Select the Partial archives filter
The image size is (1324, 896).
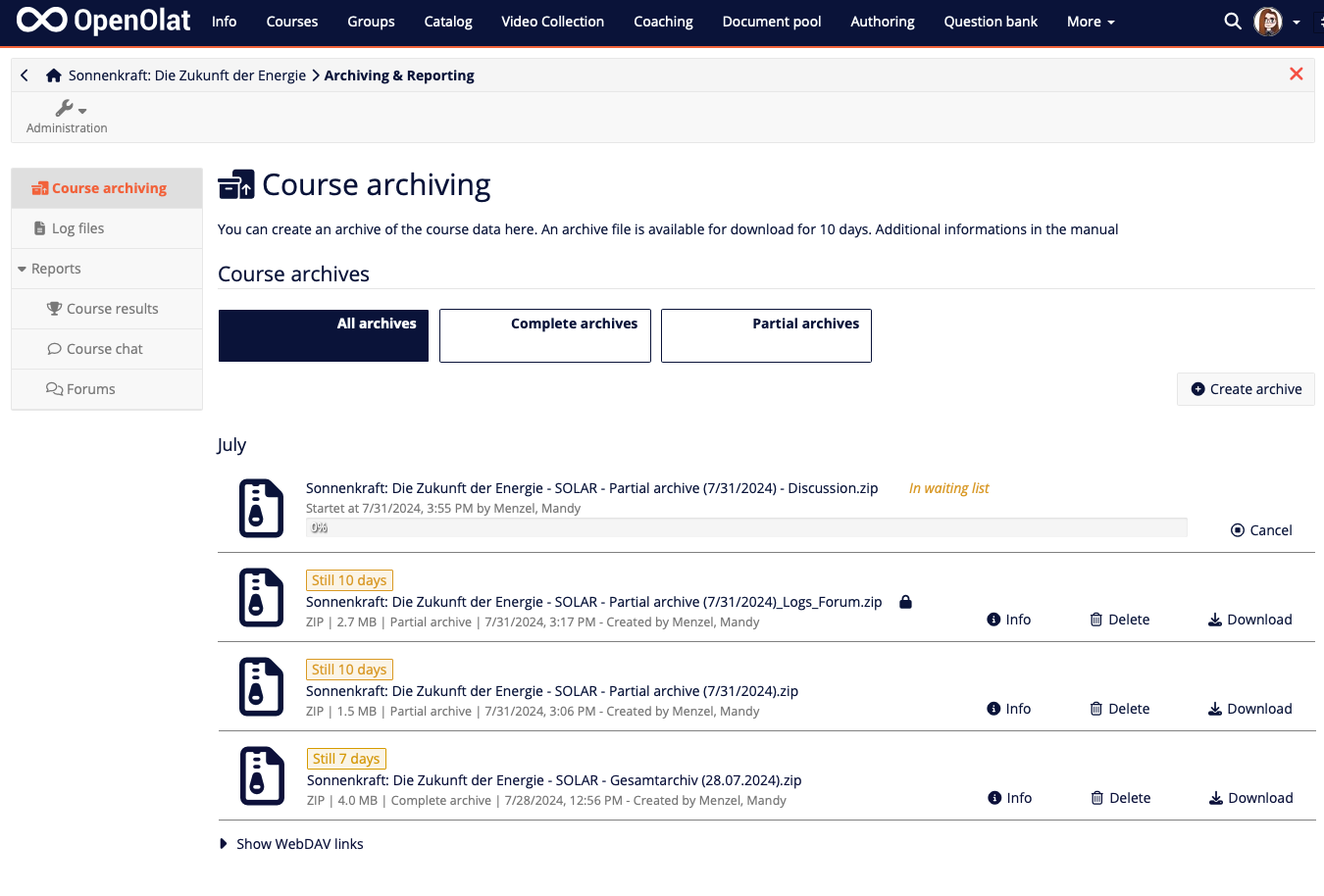766,335
